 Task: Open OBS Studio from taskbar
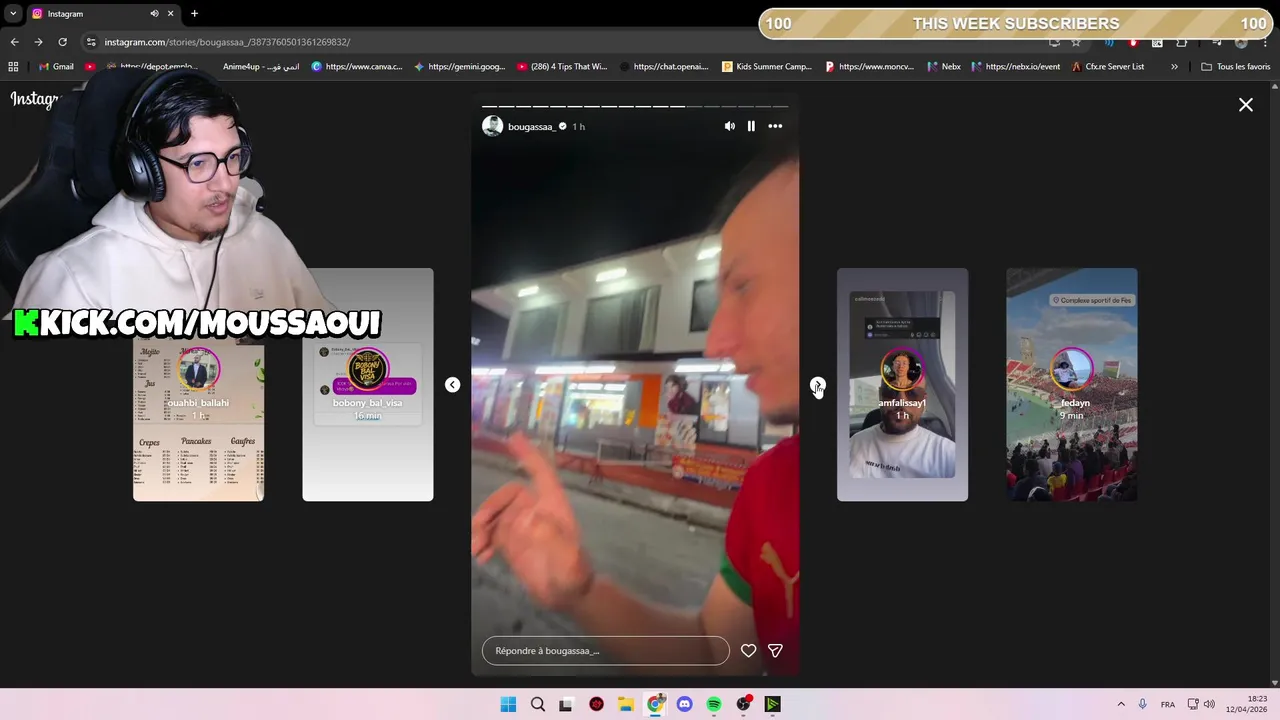pyautogui.click(x=743, y=704)
